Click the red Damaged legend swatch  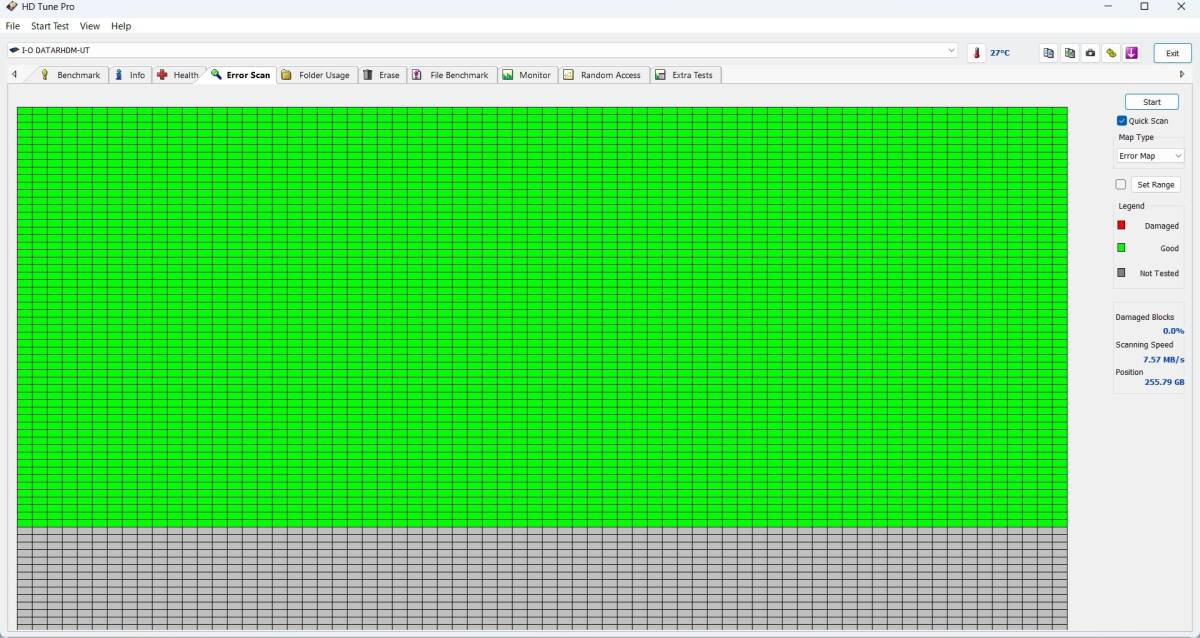pyautogui.click(x=1121, y=225)
